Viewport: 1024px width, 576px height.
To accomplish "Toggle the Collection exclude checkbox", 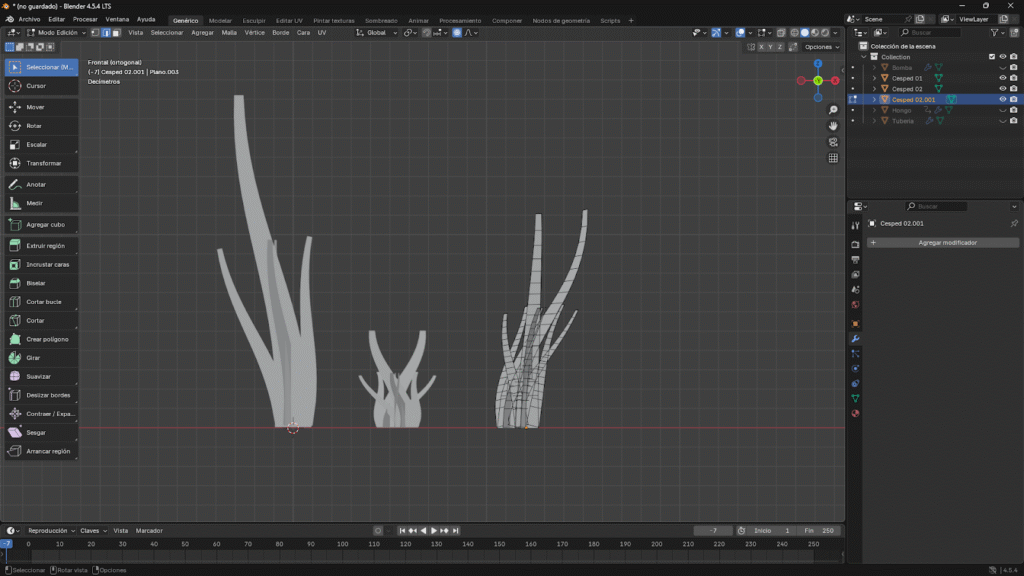I will 992,57.
